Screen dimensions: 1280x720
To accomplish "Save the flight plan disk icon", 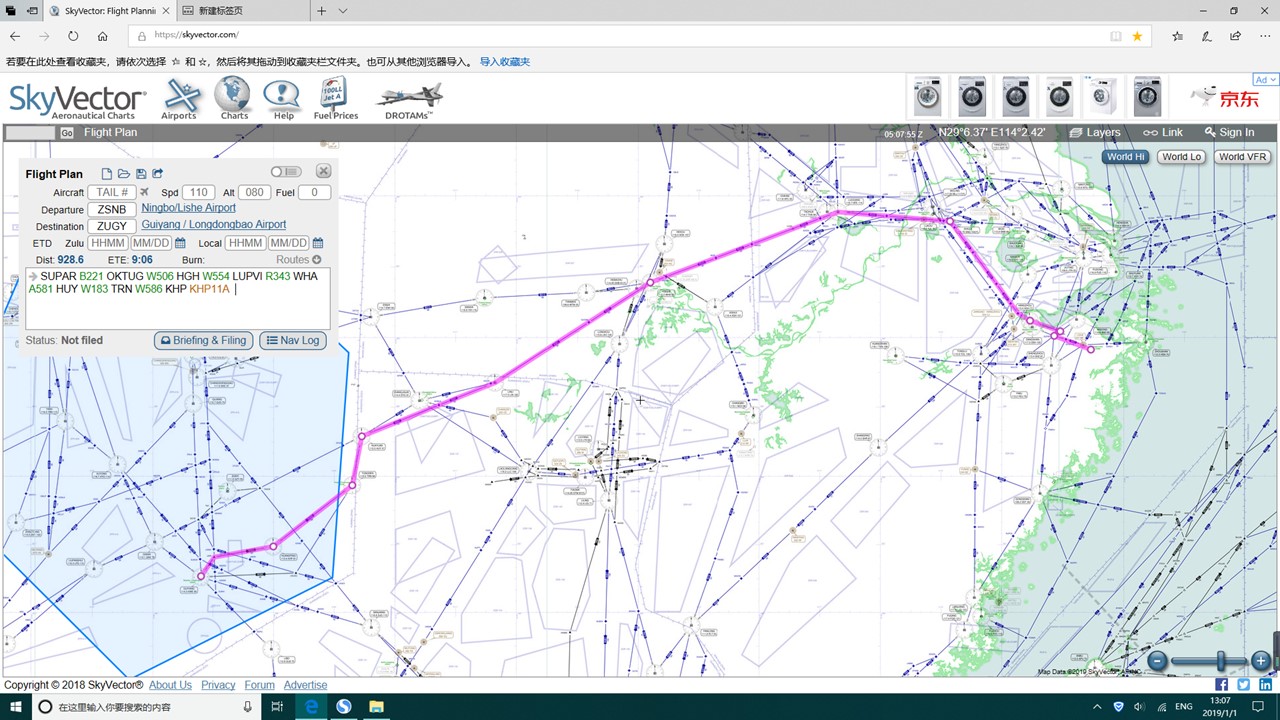I will 141,174.
